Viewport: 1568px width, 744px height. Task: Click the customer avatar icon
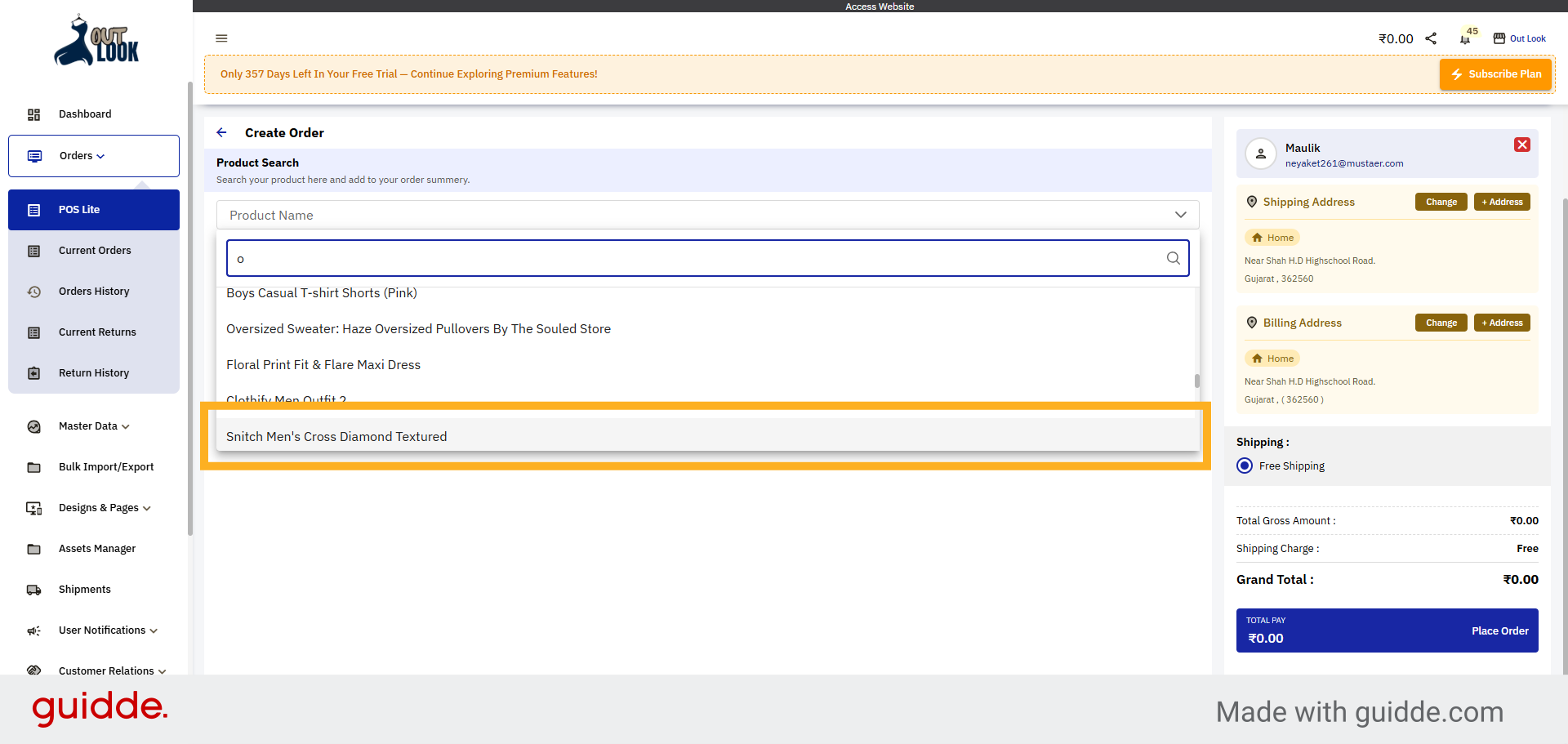pos(1261,154)
